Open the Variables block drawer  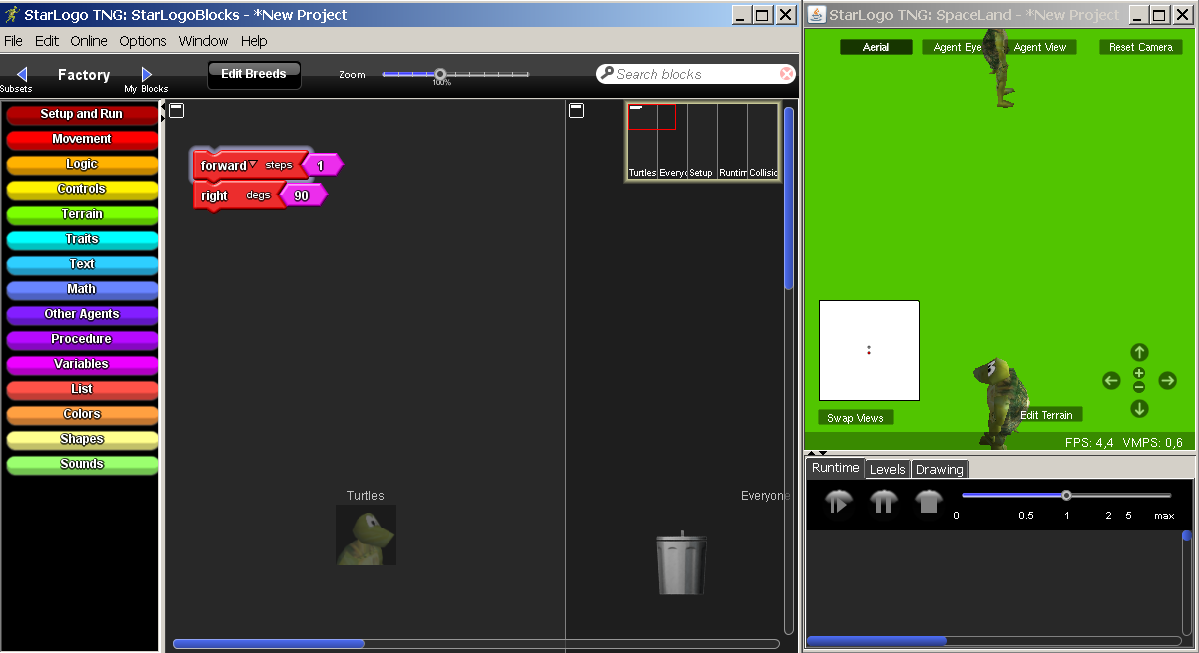pos(82,364)
